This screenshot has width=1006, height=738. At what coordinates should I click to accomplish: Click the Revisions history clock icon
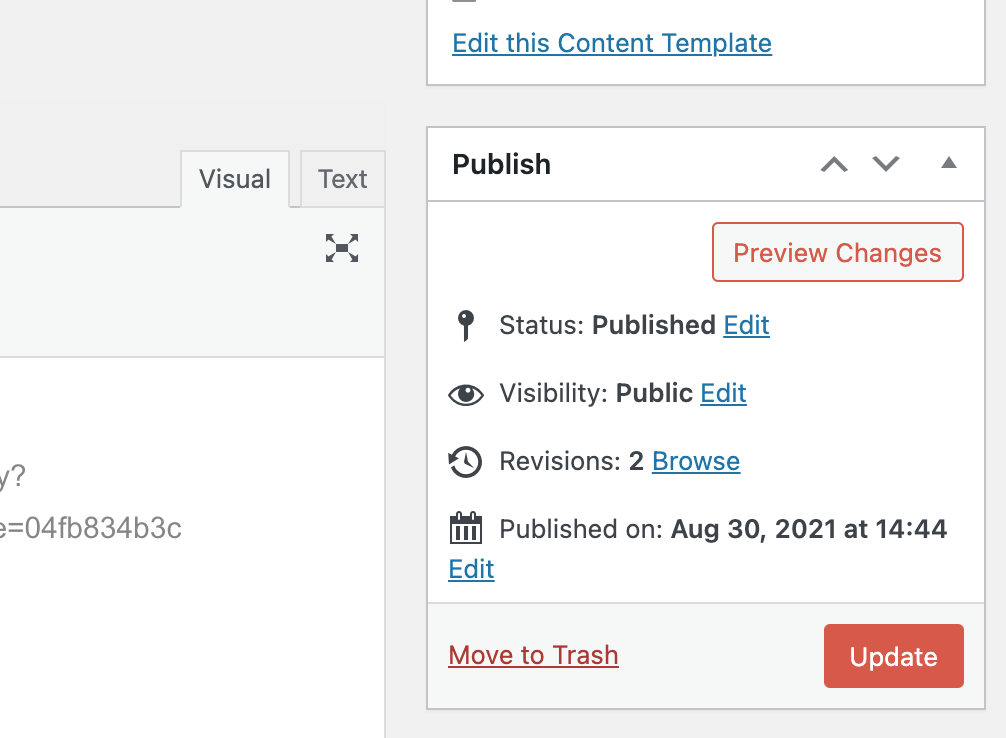[465, 462]
